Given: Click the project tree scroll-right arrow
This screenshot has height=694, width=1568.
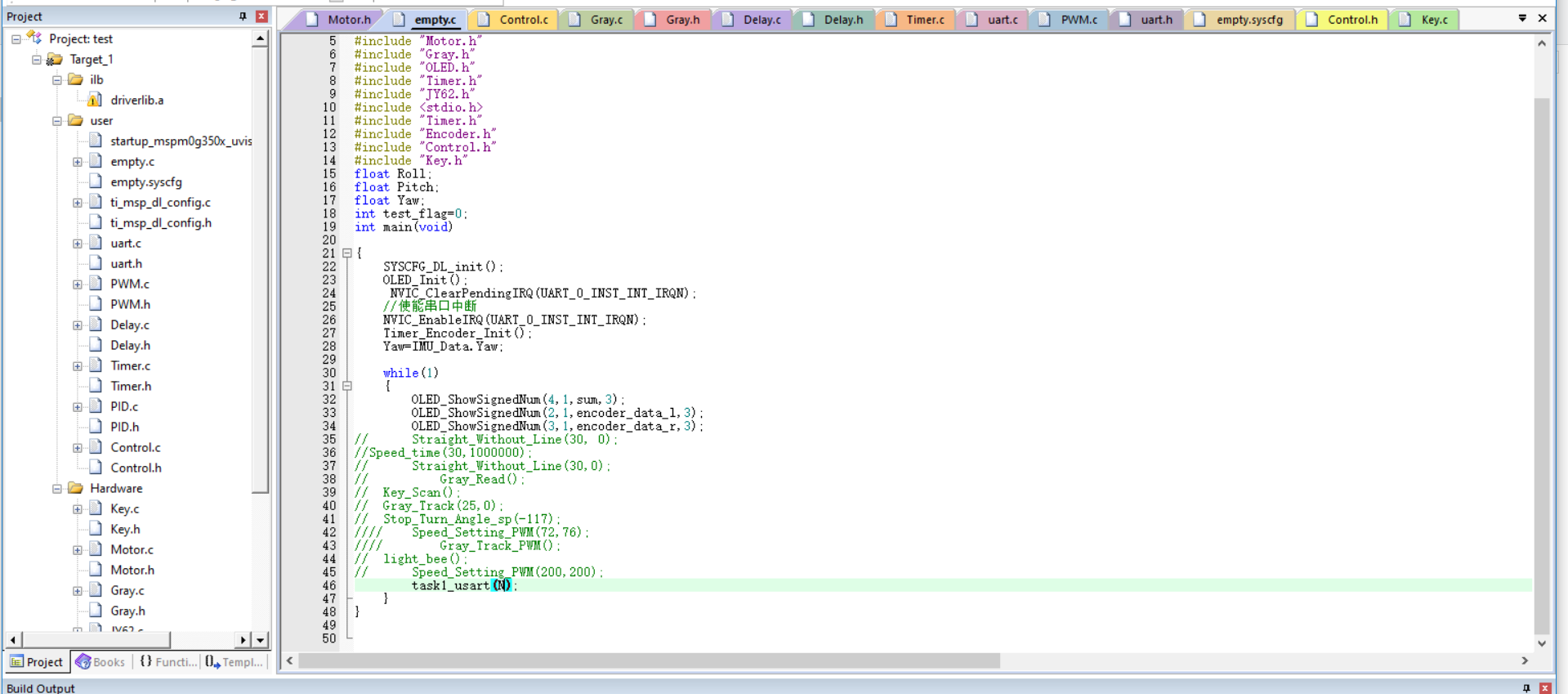Looking at the screenshot, I should (x=243, y=639).
